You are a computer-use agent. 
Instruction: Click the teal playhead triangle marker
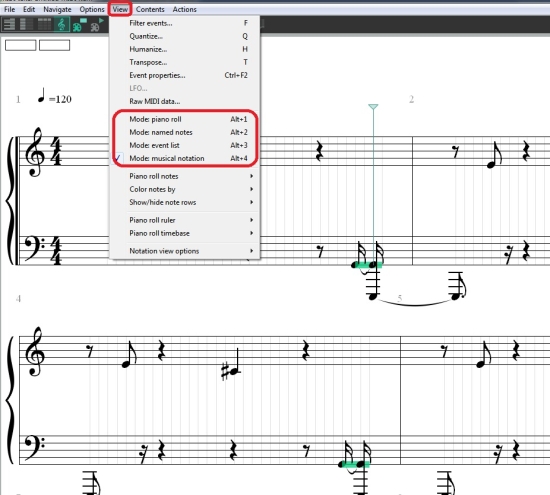(x=373, y=106)
